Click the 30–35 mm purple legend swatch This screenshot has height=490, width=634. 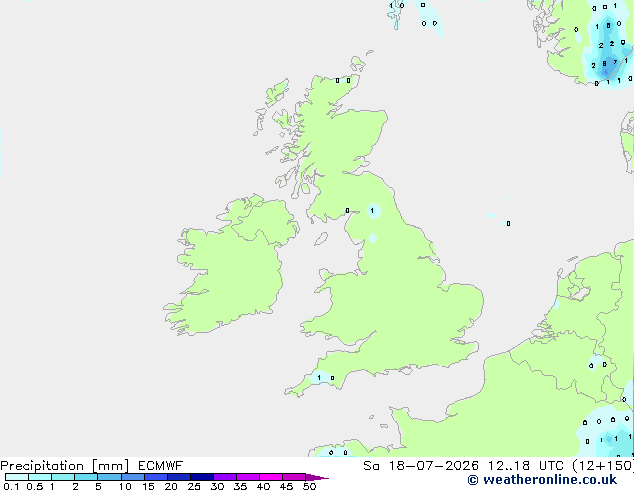click(225, 477)
